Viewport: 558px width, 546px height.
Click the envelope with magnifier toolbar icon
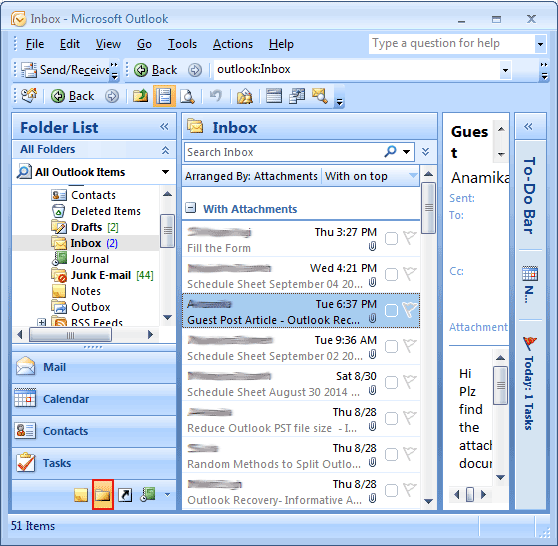pos(320,96)
